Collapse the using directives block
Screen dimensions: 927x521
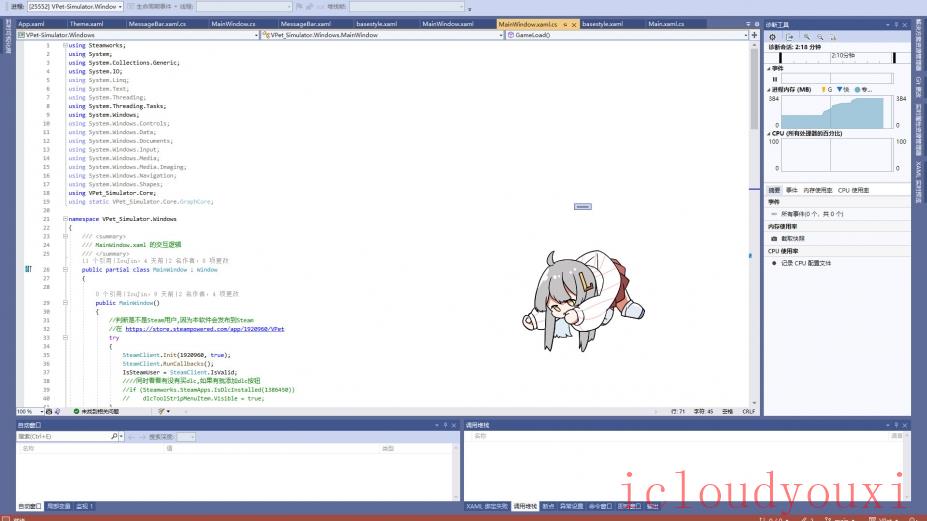65,45
